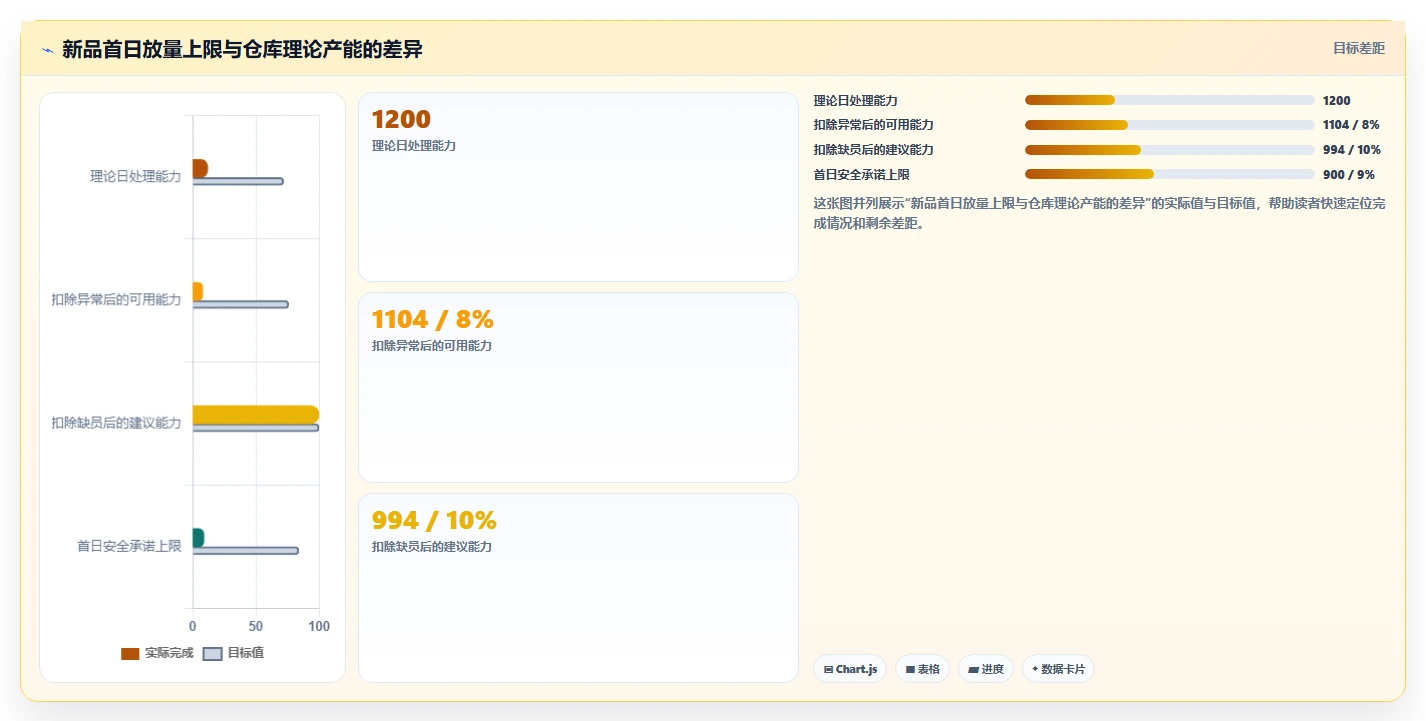Open the 1200 理论日处理能力 data card
This screenshot has width=1426, height=721.
click(x=578, y=187)
